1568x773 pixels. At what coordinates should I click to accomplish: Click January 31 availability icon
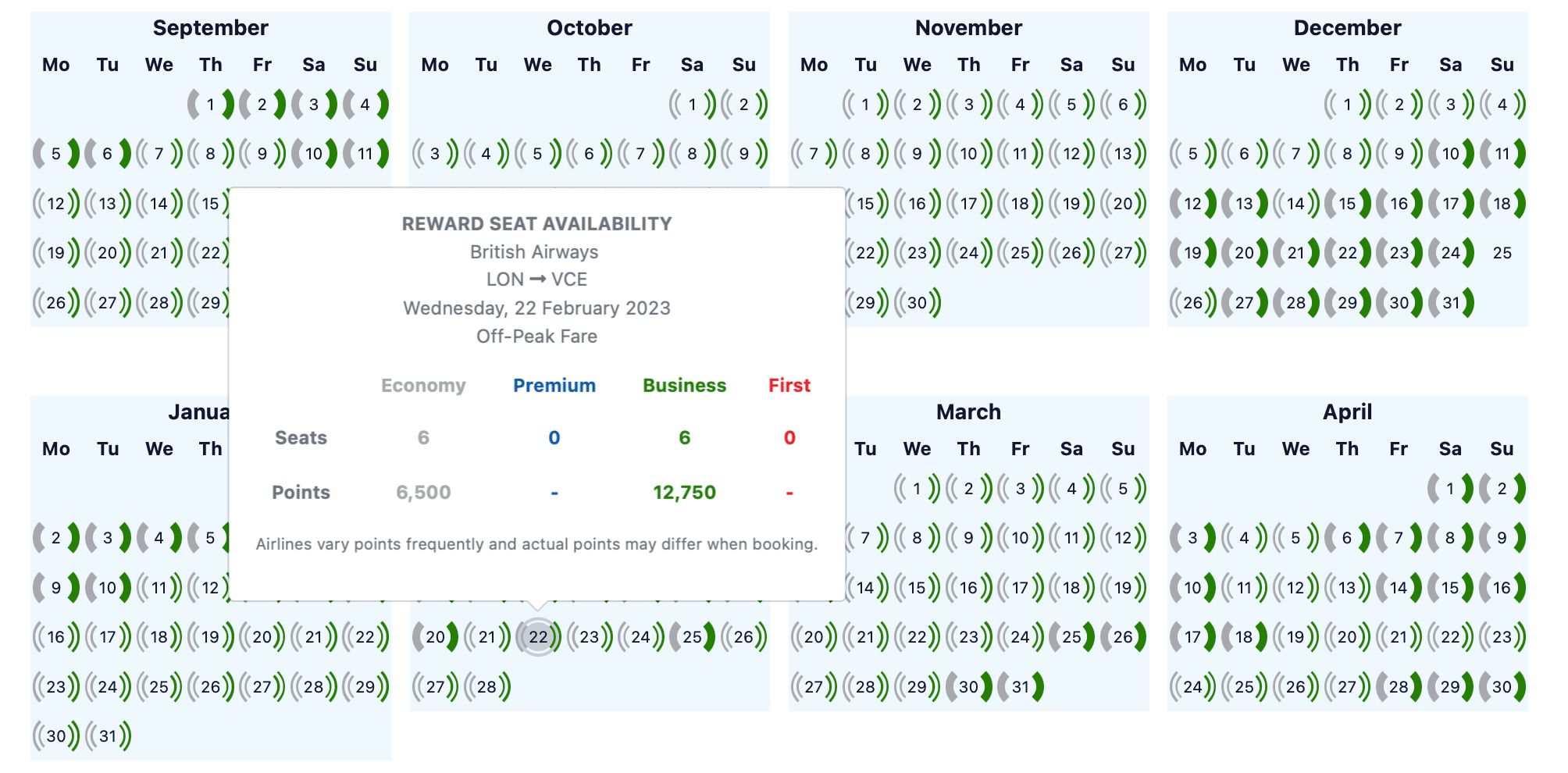108,736
